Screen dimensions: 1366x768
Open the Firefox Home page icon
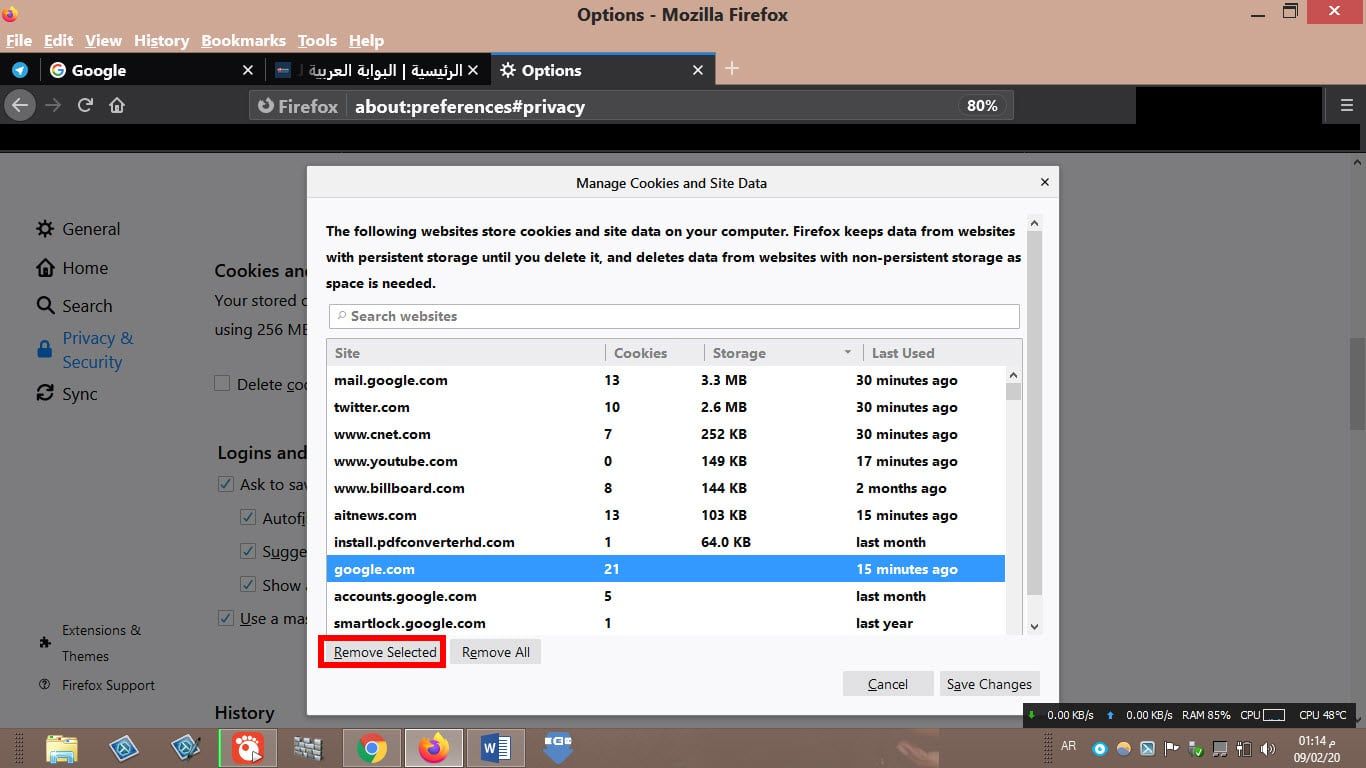[x=117, y=105]
